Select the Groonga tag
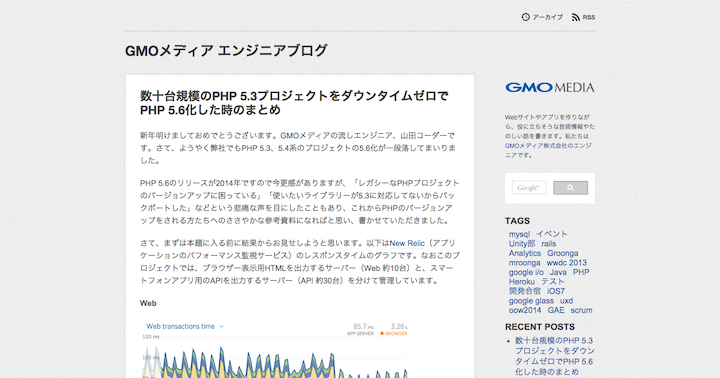Image resolution: width=720 pixels, height=378 pixels. click(x=562, y=253)
